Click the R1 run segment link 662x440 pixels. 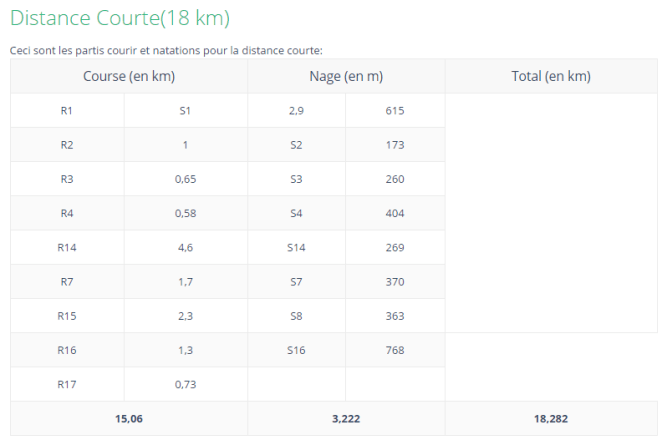click(x=67, y=111)
